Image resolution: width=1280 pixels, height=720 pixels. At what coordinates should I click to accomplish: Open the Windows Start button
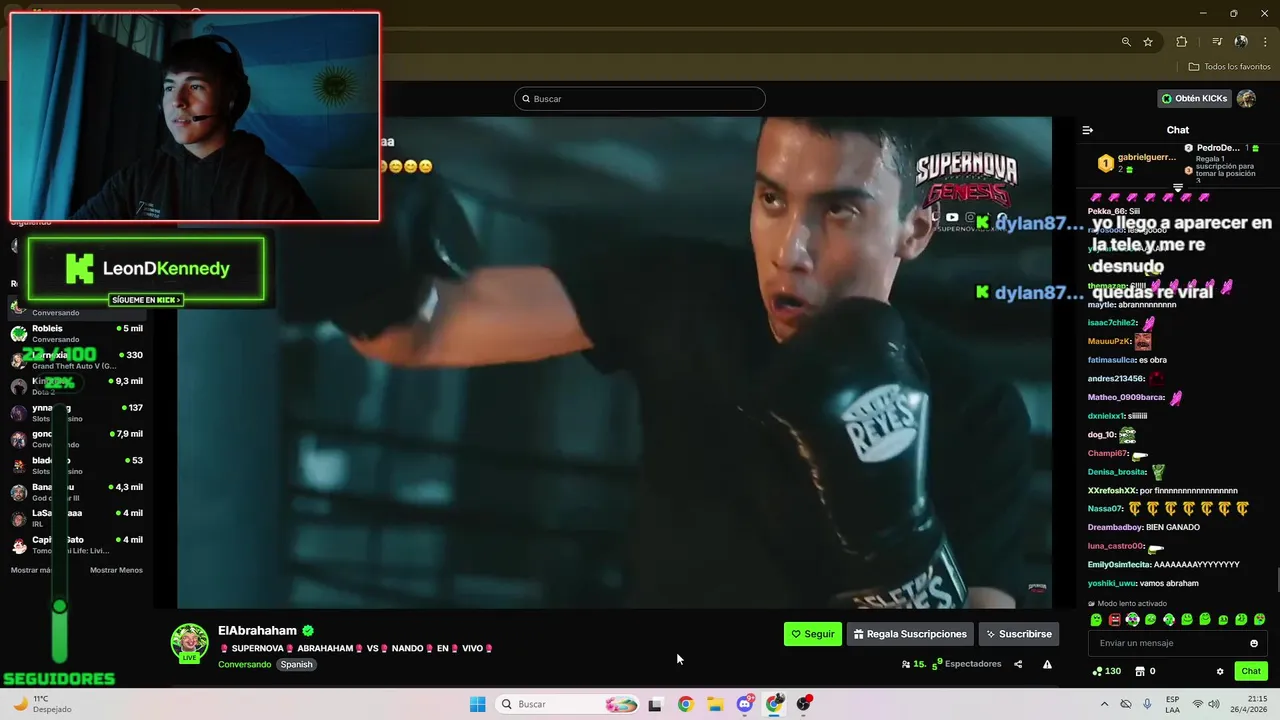tap(478, 704)
